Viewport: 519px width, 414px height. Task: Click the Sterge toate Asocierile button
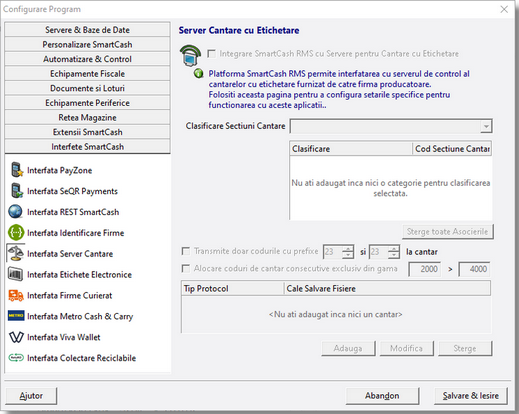[x=447, y=232]
